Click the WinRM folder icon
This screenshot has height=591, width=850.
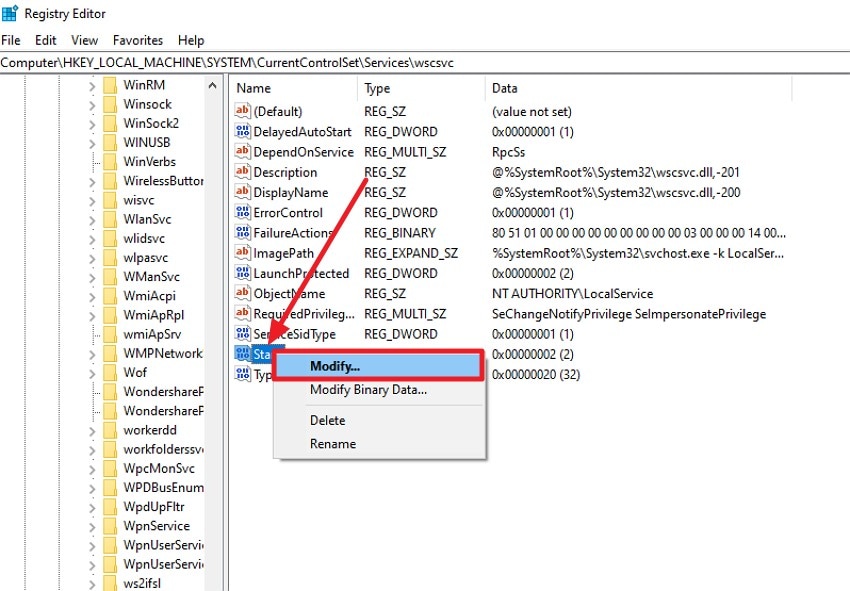(110, 85)
